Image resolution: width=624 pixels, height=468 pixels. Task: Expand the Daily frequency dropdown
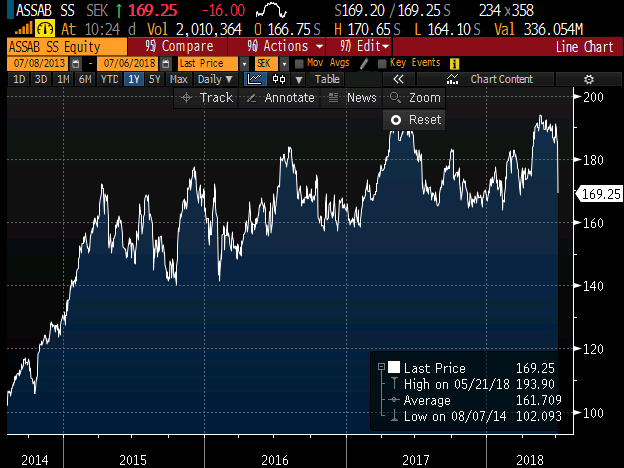213,79
